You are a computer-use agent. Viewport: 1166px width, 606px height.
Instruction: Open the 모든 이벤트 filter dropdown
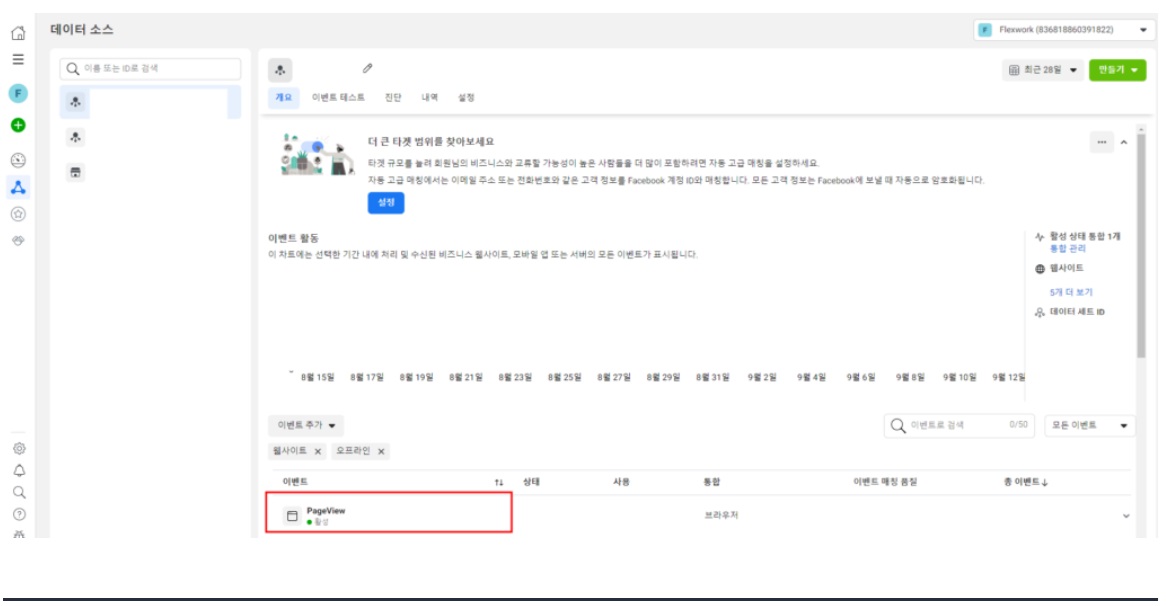[x=1089, y=425]
